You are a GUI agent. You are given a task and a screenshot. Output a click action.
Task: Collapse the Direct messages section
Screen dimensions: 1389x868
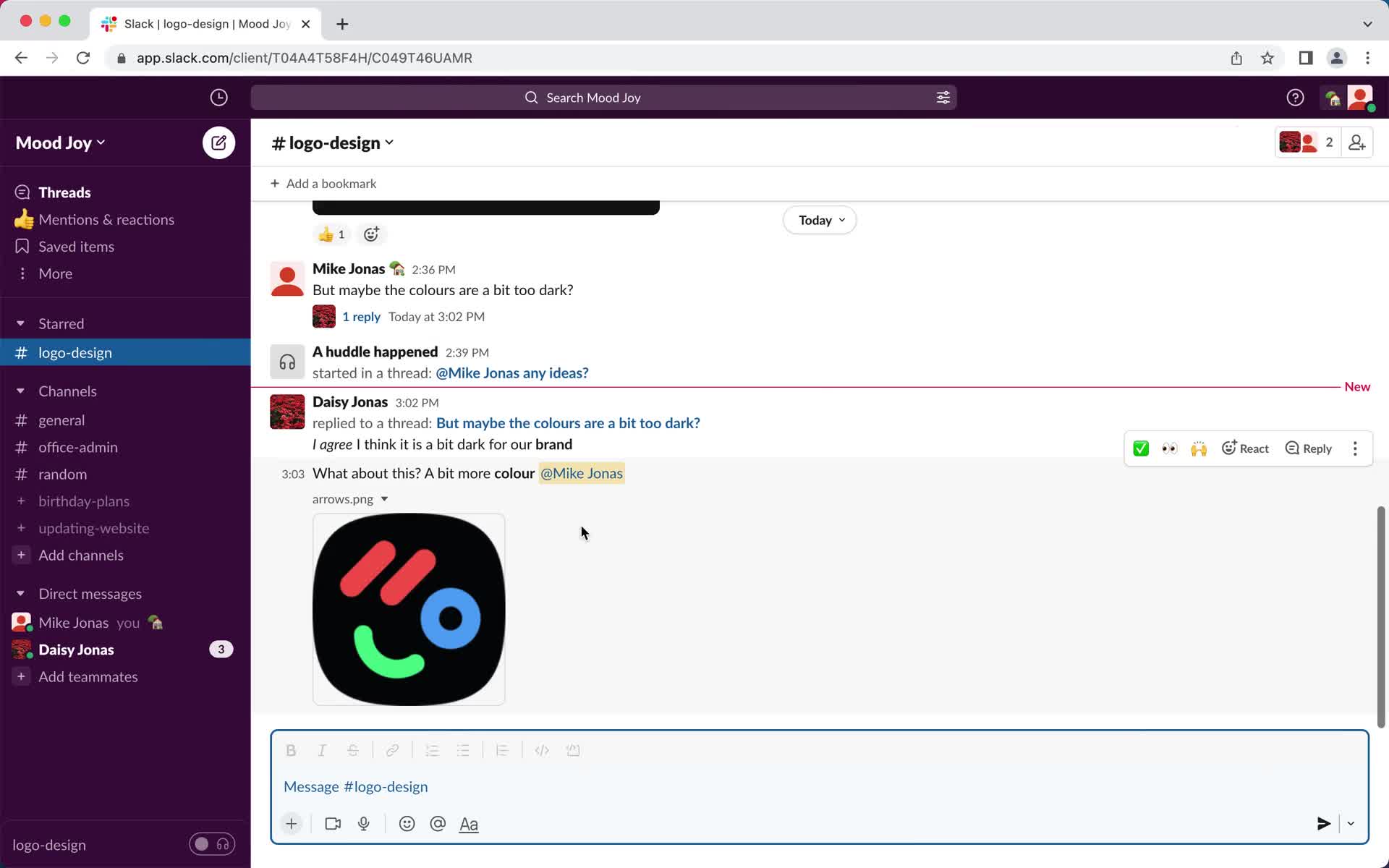20,593
